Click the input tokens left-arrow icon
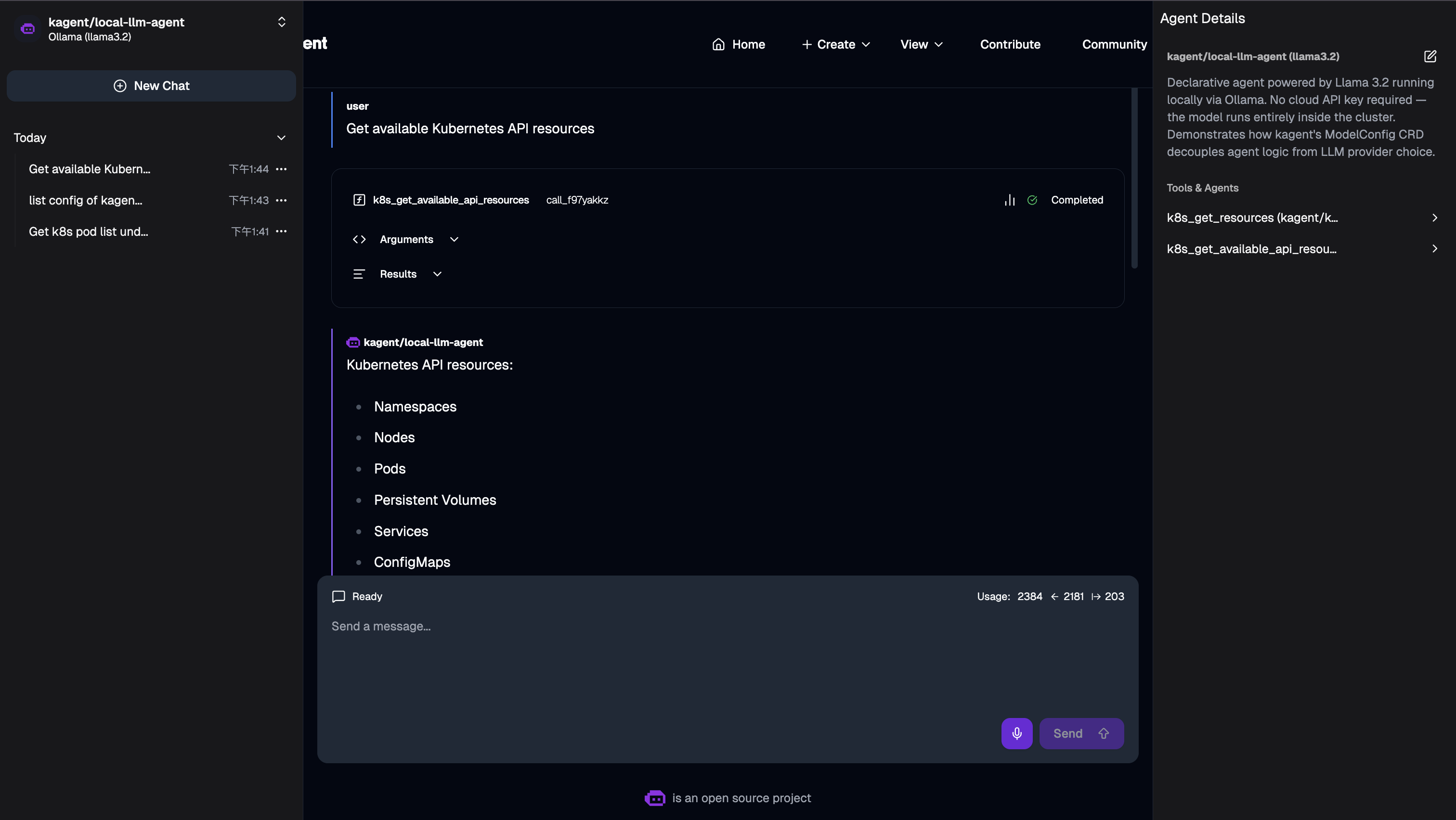Screen dimensions: 1456x820 pyautogui.click(x=1054, y=596)
